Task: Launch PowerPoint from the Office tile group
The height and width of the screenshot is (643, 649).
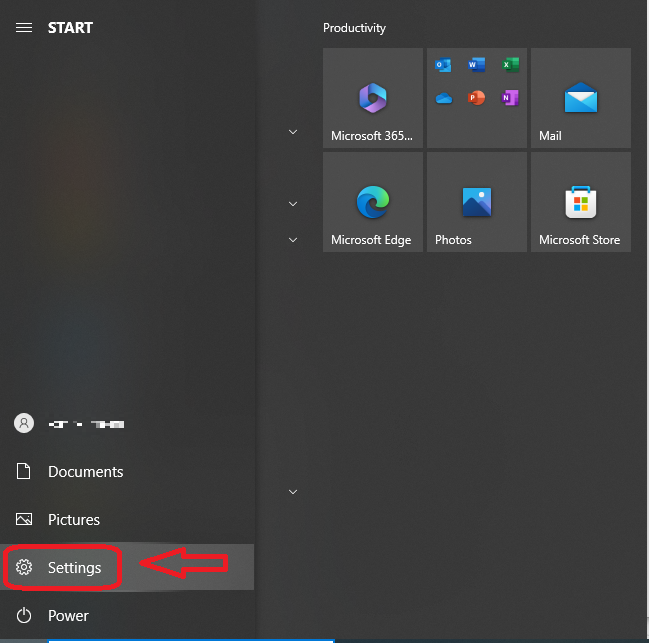Action: point(476,98)
